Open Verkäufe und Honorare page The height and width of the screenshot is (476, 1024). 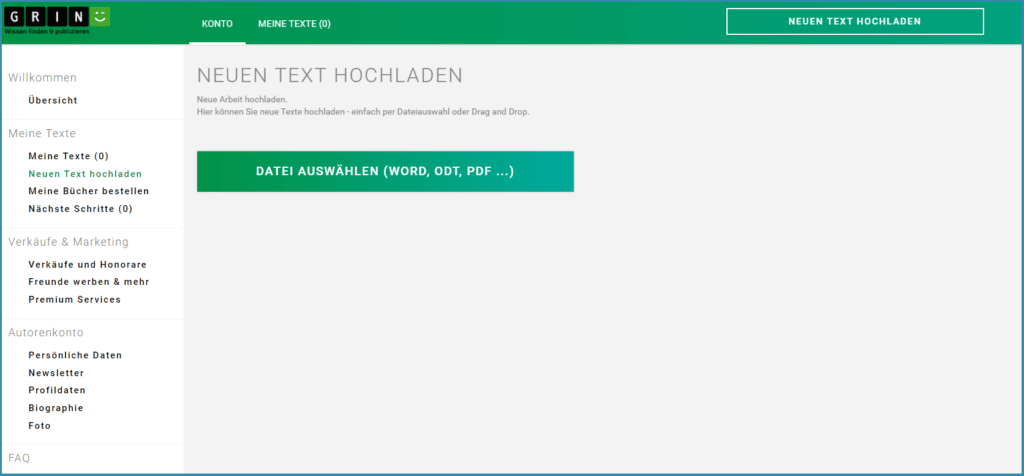pos(87,265)
